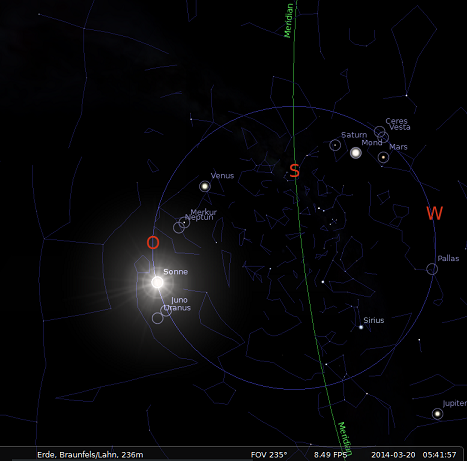Select the Pallas asteroid marker
Screen dimensions: 467x465
[432, 269]
